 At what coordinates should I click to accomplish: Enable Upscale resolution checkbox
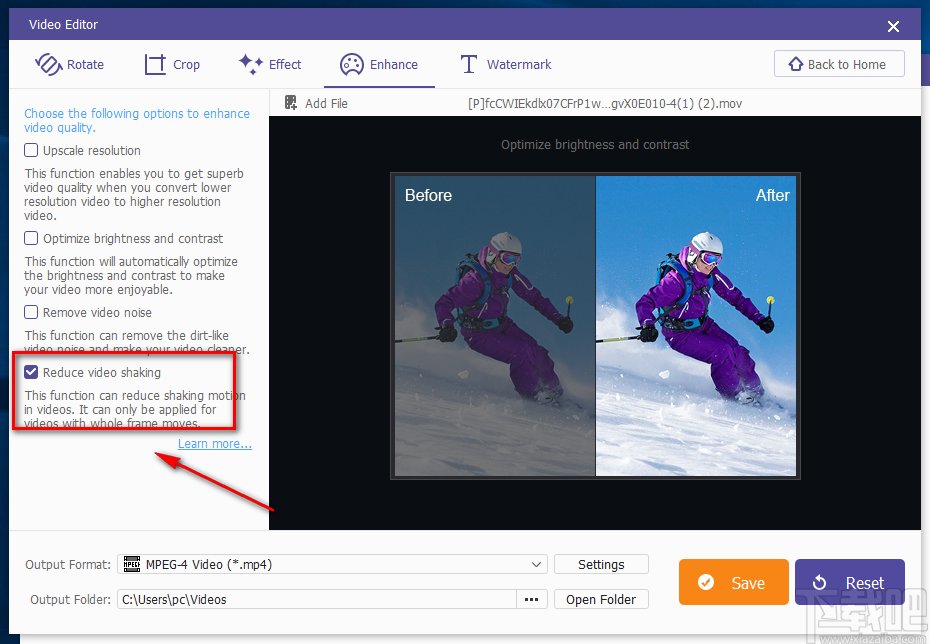31,150
